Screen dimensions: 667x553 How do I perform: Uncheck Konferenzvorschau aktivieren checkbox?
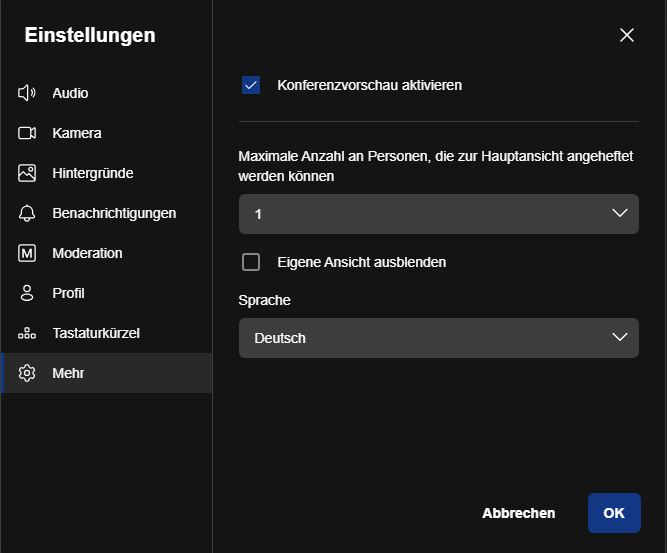(x=251, y=85)
